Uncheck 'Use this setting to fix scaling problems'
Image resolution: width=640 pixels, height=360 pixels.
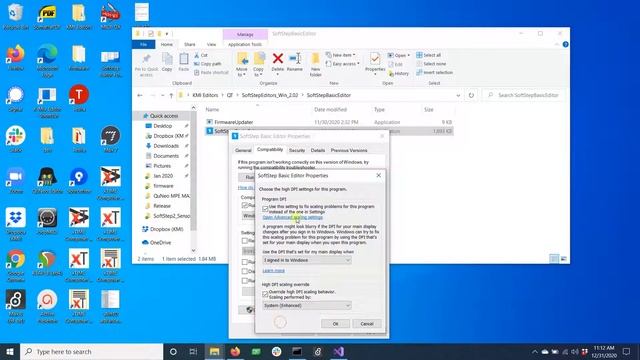(x=265, y=209)
